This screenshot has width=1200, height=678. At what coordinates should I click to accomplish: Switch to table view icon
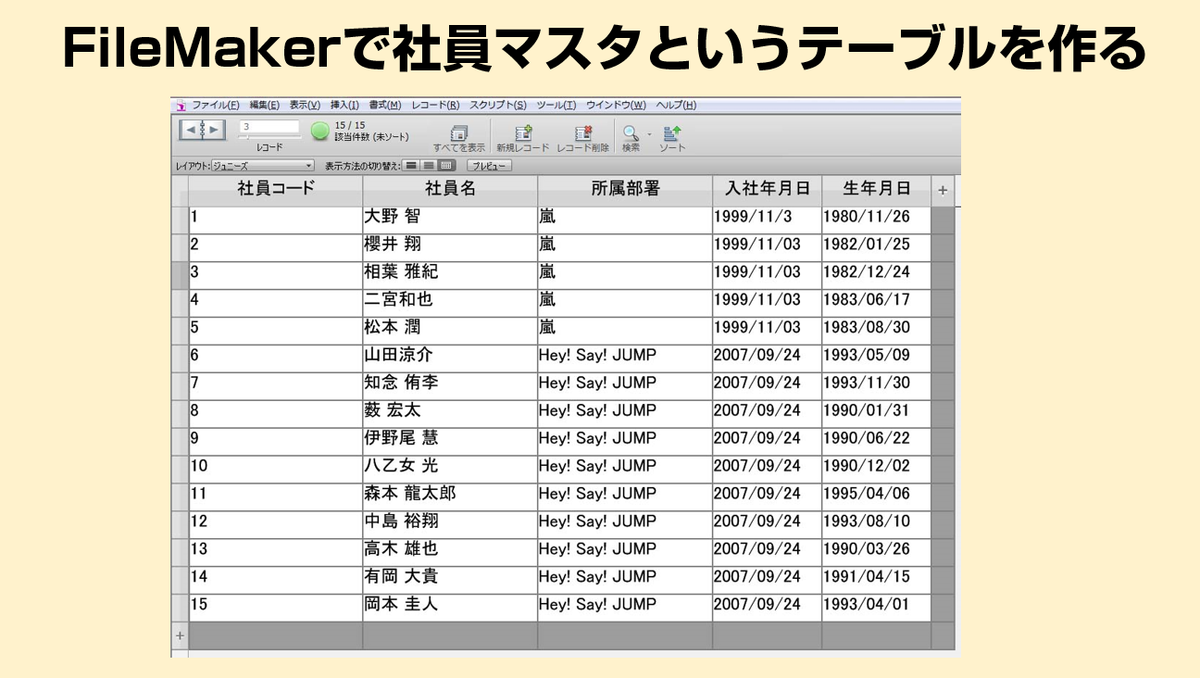[x=446, y=165]
